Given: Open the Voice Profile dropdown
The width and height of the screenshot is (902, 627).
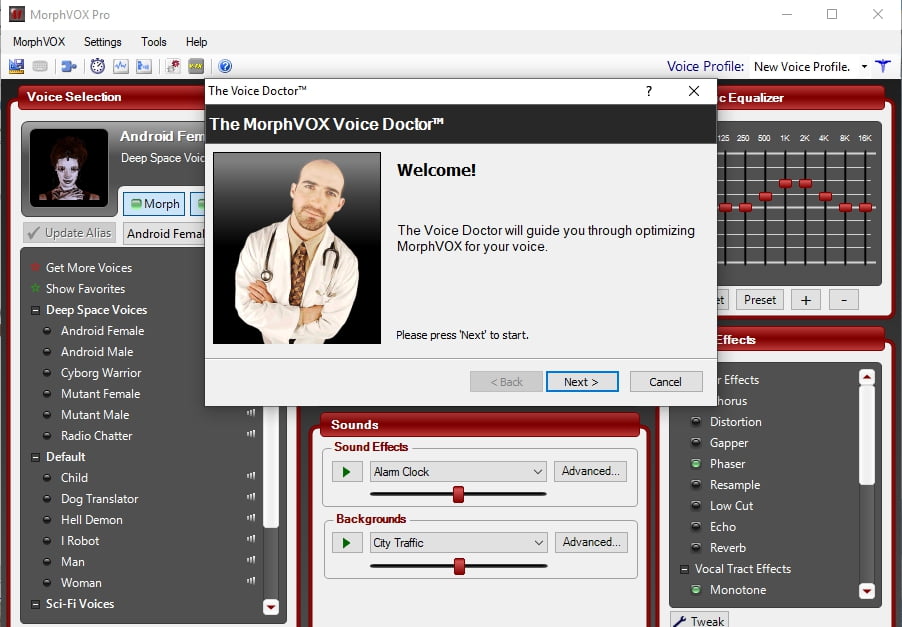Looking at the screenshot, I should pyautogui.click(x=864, y=67).
